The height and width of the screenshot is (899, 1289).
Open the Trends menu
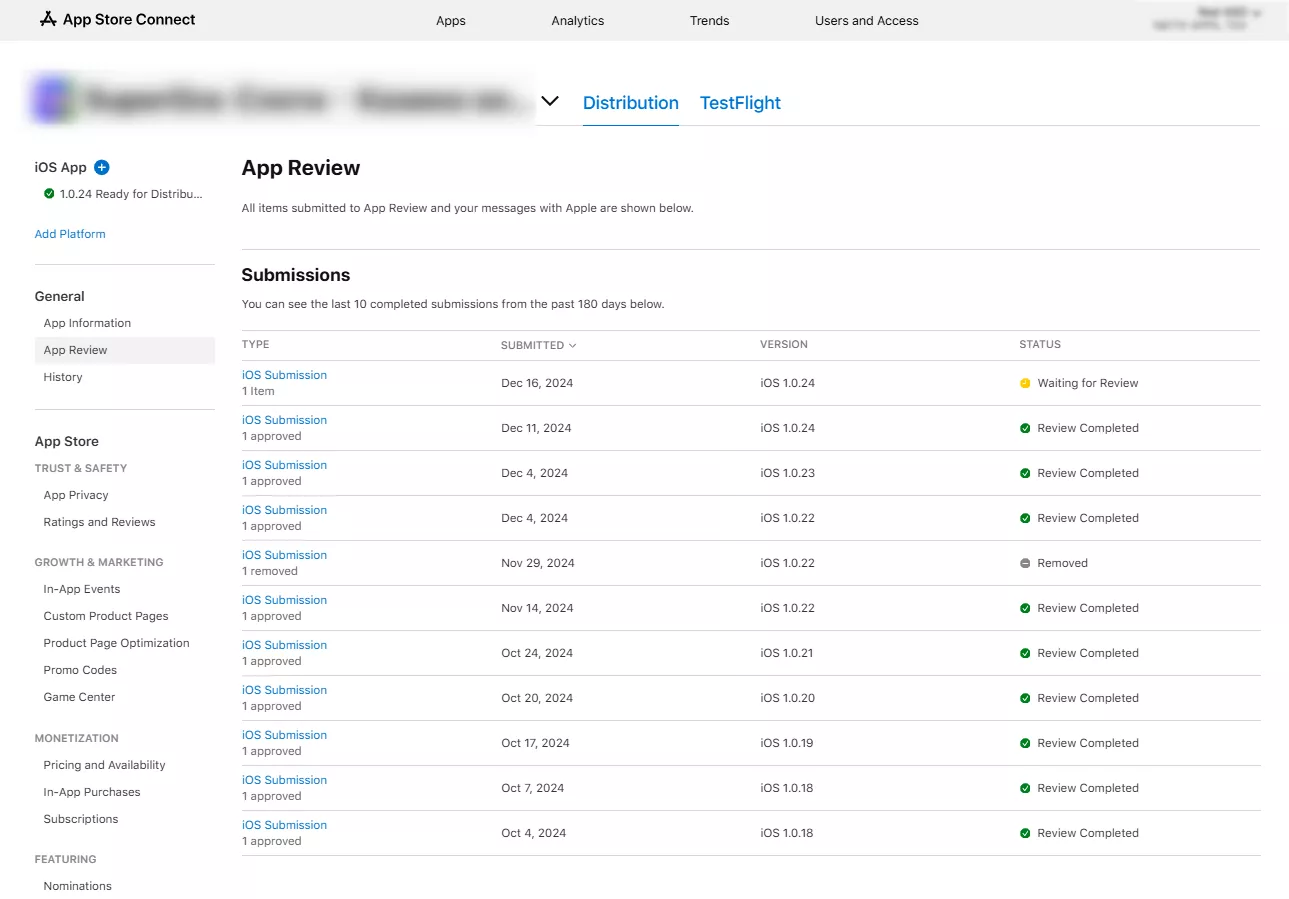[709, 20]
